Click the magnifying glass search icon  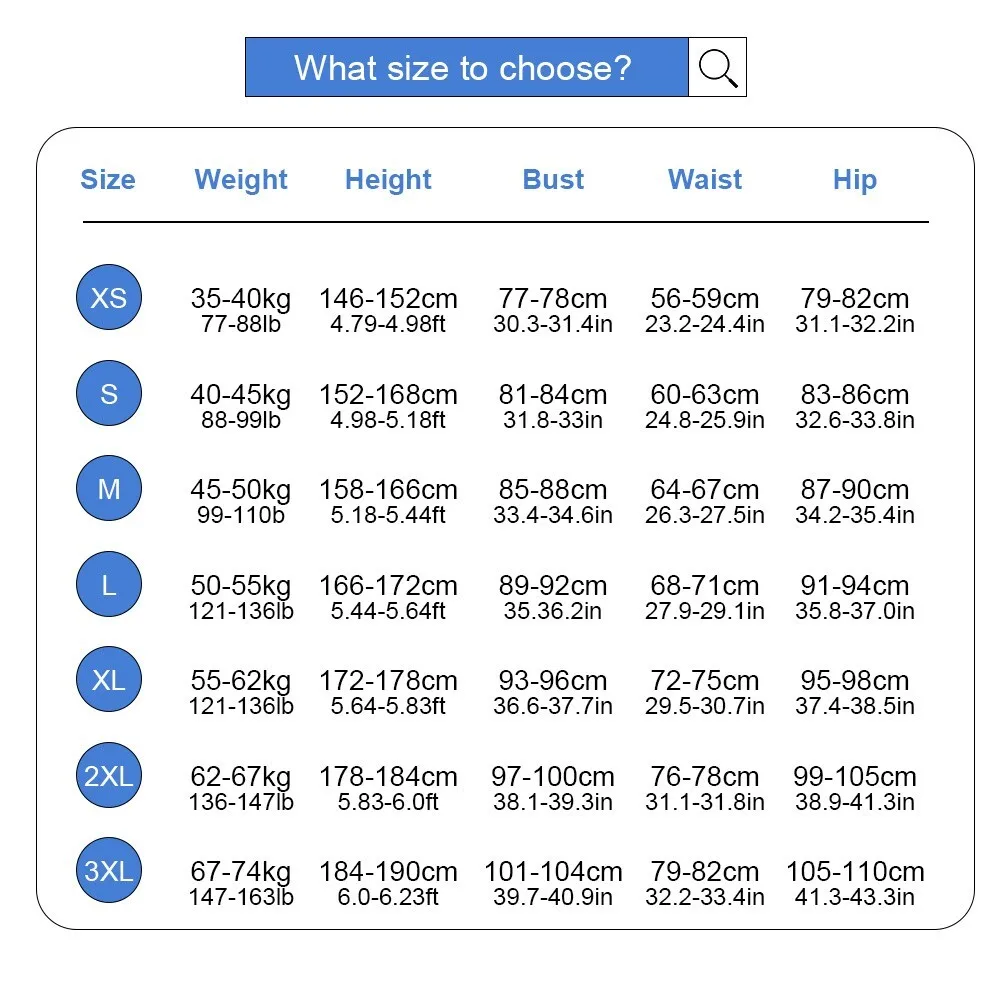(x=717, y=67)
